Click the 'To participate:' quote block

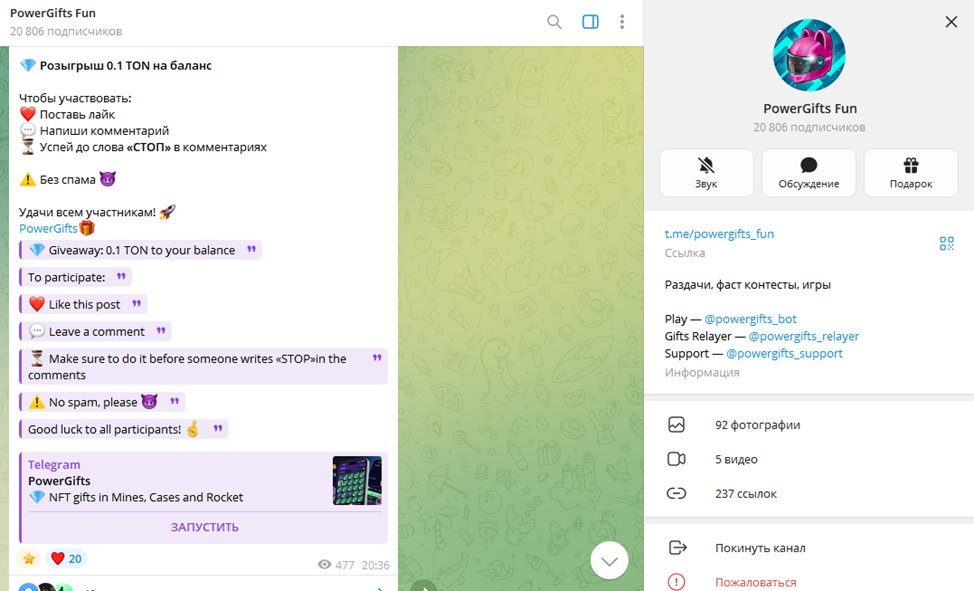pos(75,277)
